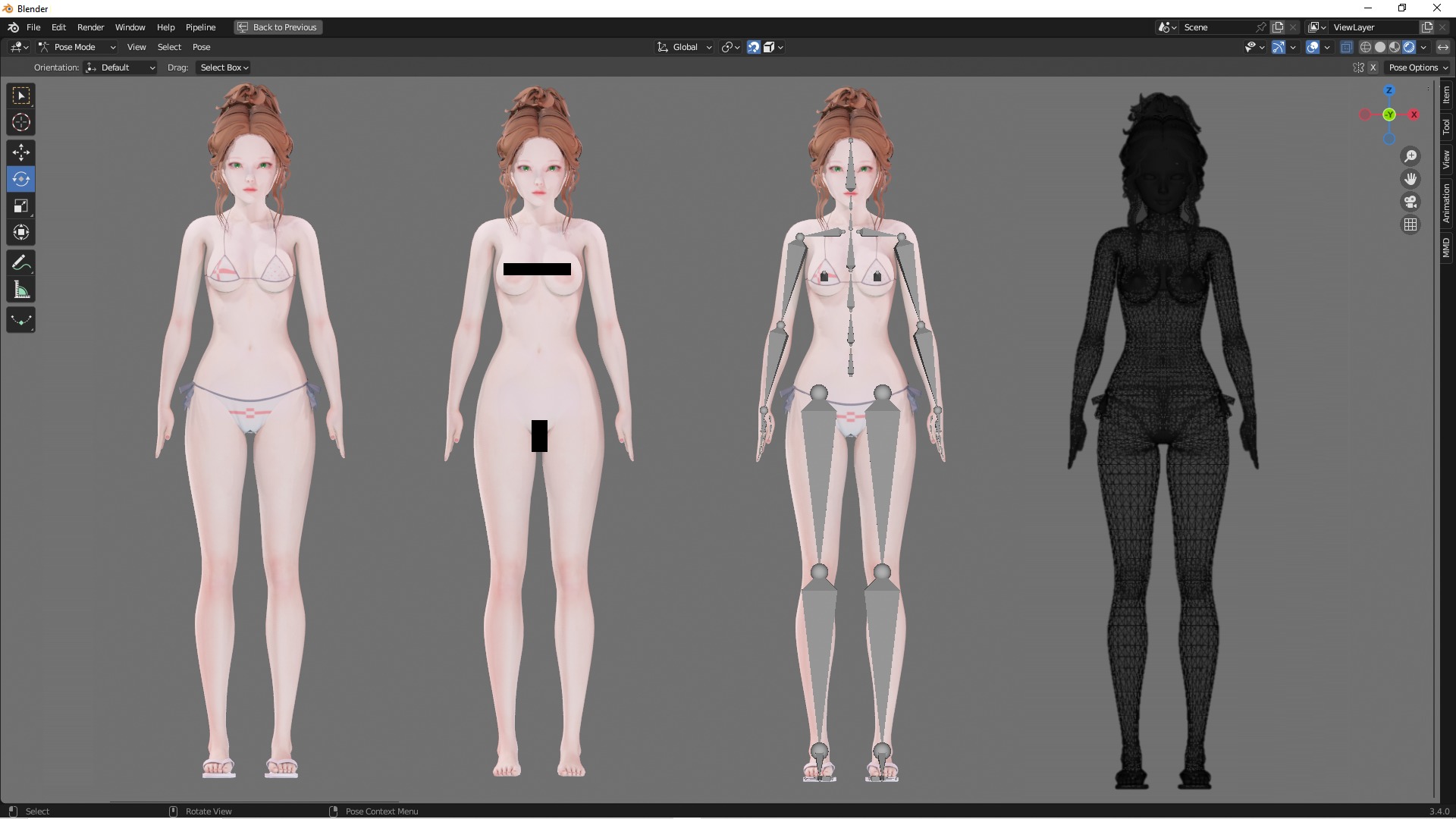The image size is (1456, 819).
Task: Open the editor type dropdown
Action: pos(19,47)
